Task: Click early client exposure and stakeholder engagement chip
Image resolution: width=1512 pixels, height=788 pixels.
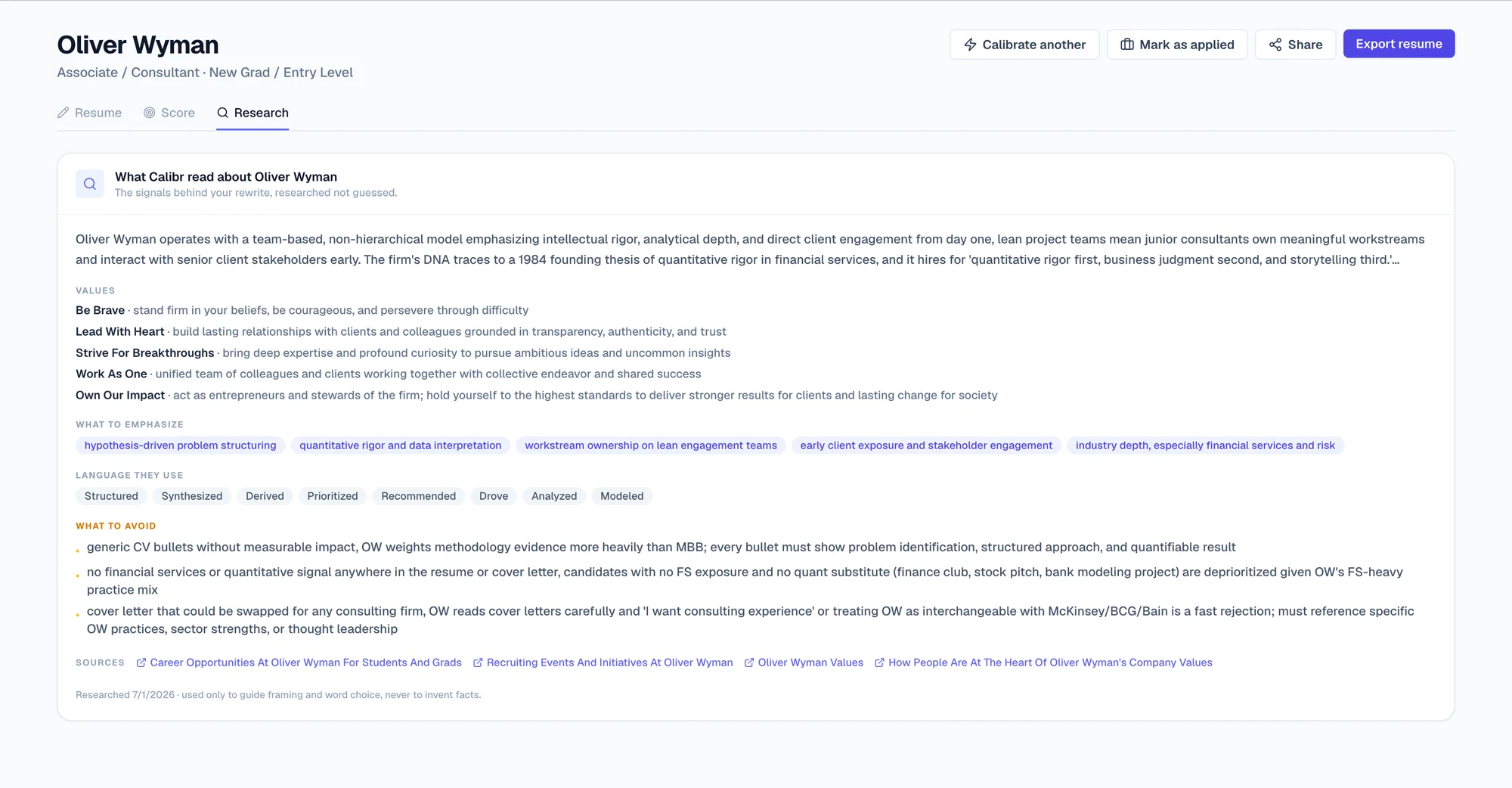Action: tap(926, 445)
